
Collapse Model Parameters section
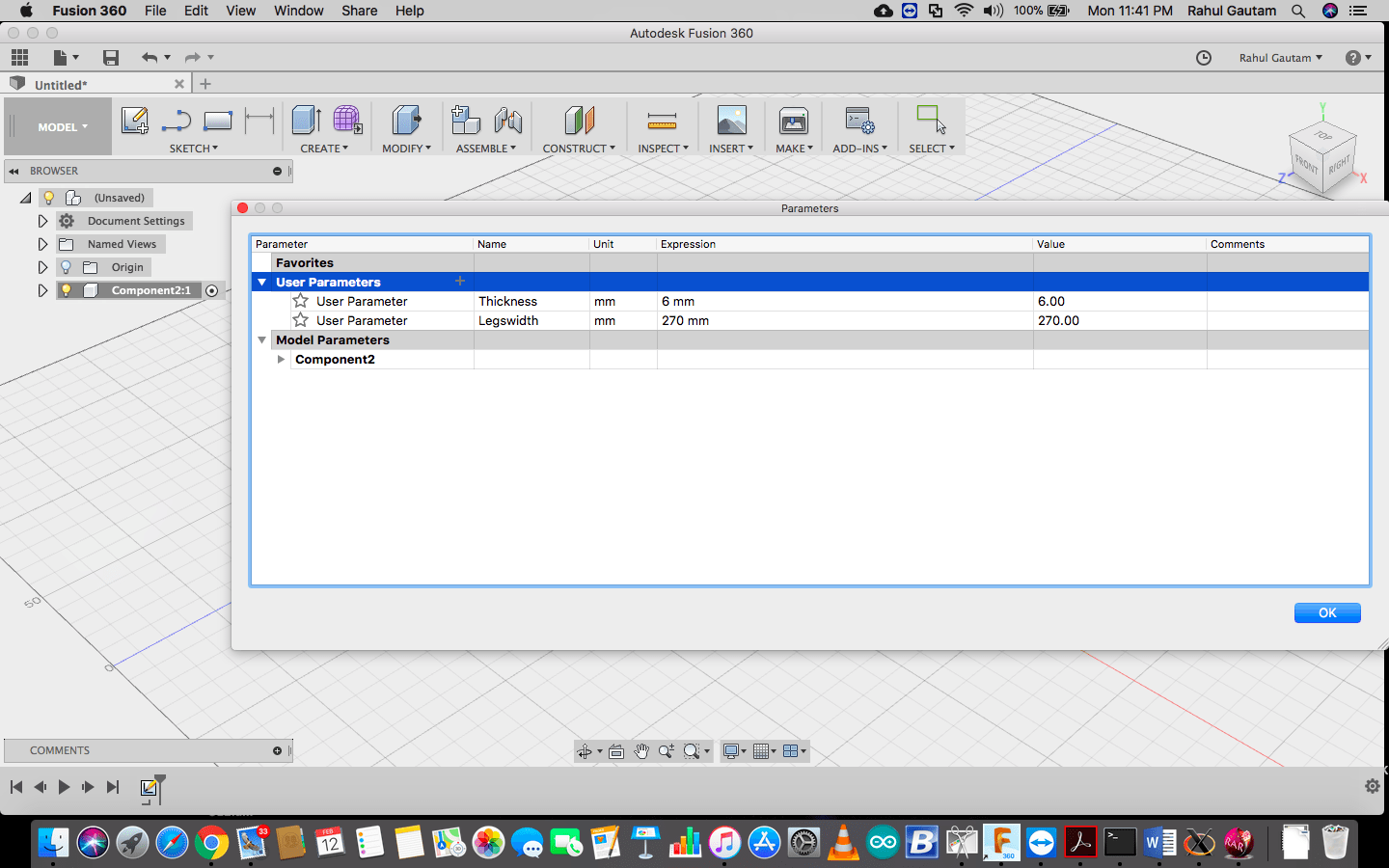261,339
